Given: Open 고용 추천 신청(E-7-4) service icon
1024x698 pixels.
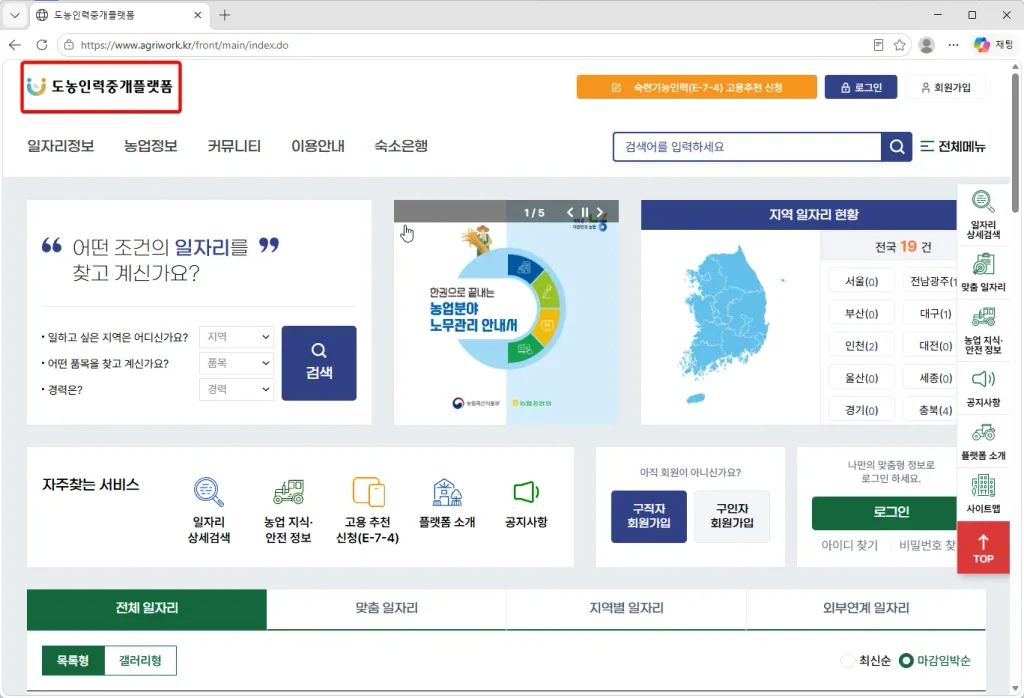Looking at the screenshot, I should pos(367,510).
